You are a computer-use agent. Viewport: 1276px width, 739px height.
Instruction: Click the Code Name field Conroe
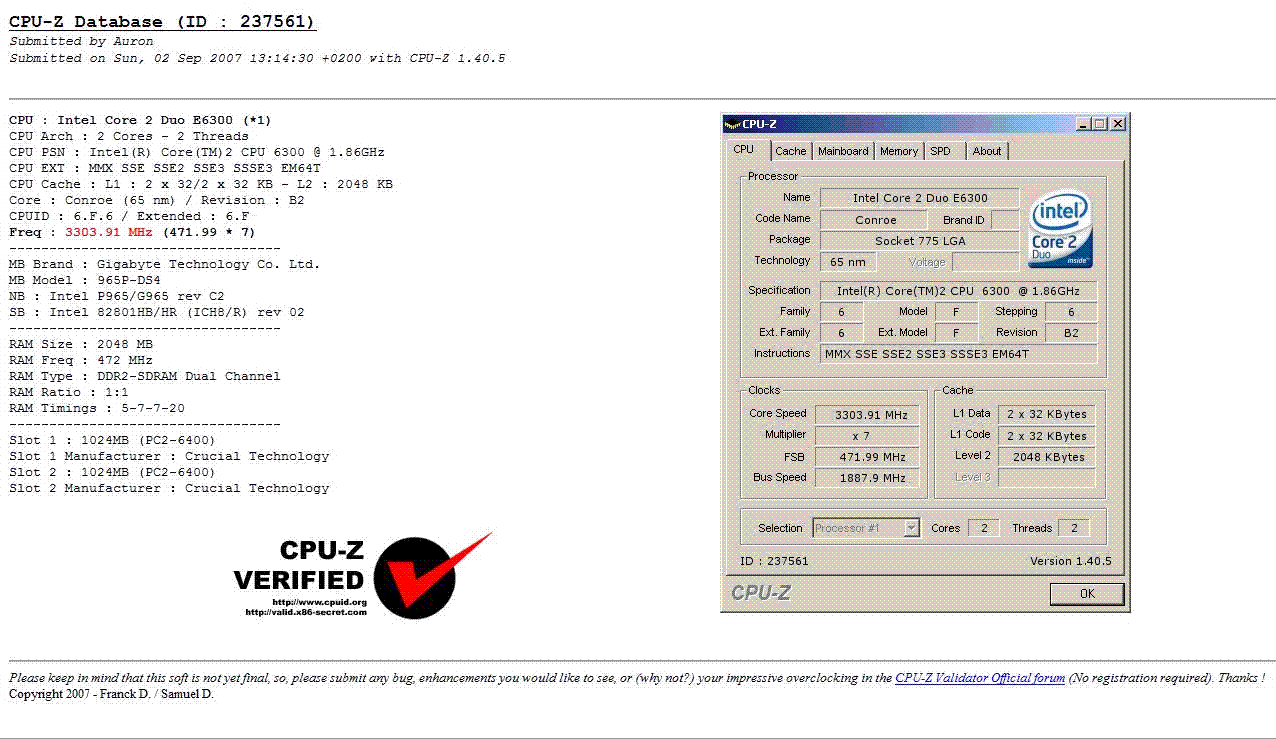pyautogui.click(x=876, y=220)
